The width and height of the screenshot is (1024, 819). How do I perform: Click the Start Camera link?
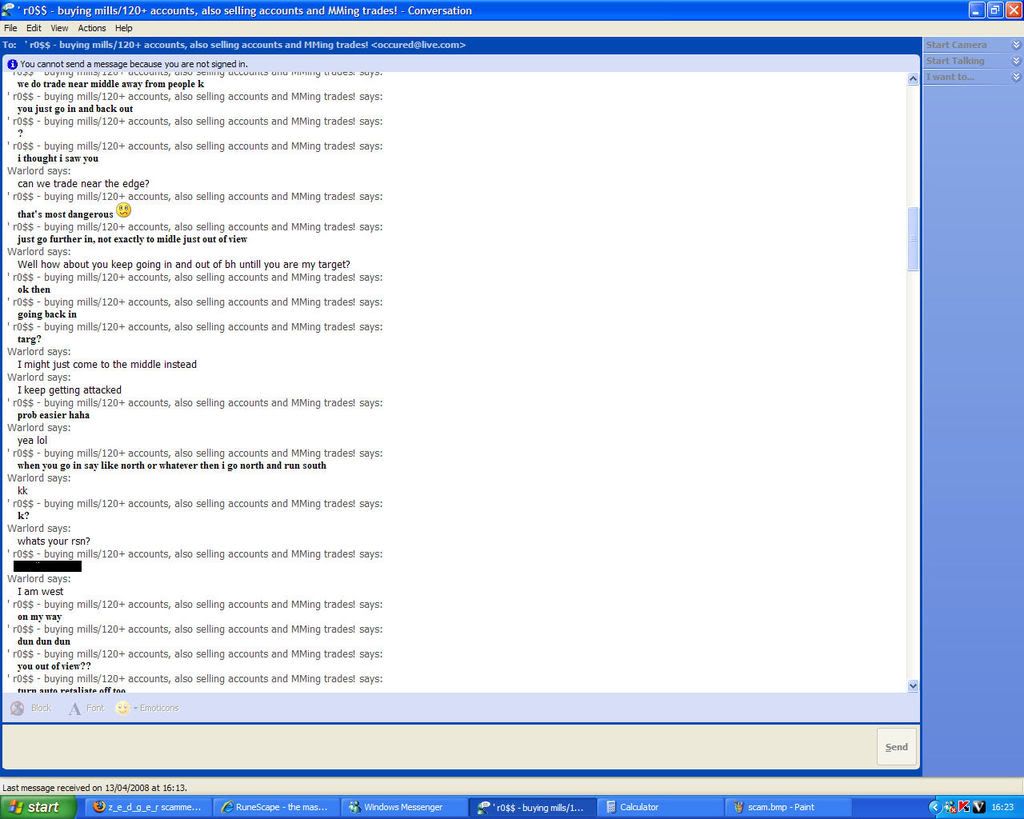(956, 45)
